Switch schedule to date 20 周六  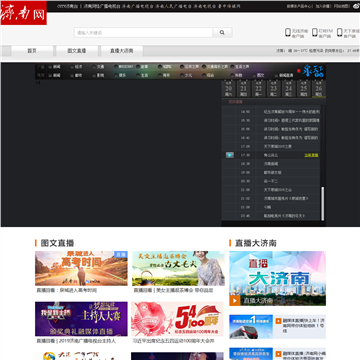tap(228, 89)
